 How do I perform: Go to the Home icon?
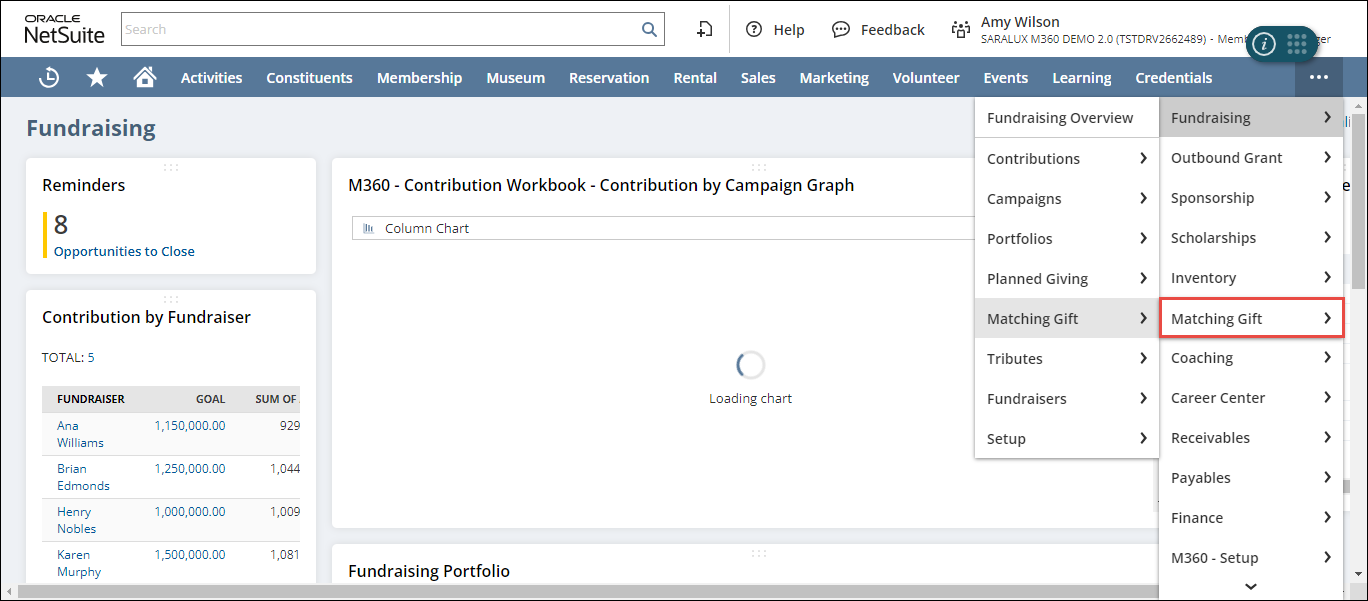click(145, 78)
